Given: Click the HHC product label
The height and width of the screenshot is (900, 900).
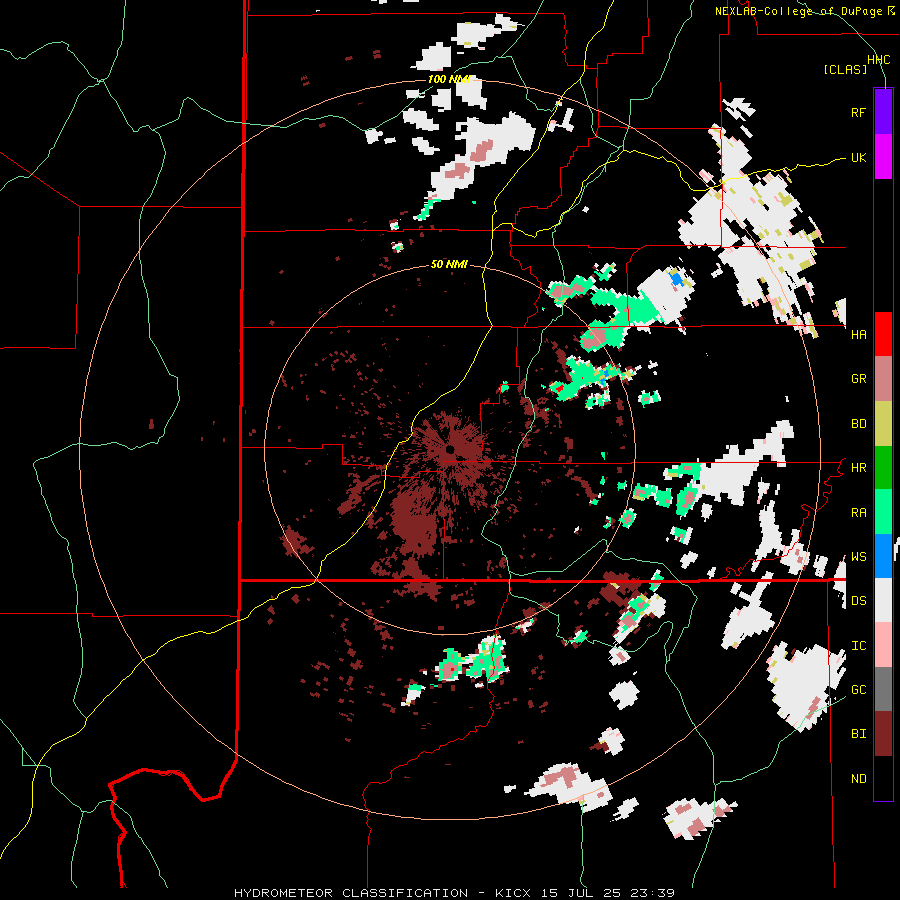Looking at the screenshot, I should click(x=878, y=60).
